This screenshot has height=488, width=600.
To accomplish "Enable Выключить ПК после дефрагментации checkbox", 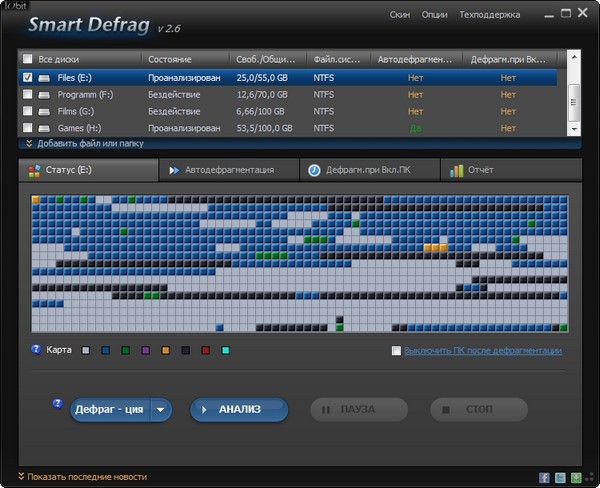I will 397,351.
